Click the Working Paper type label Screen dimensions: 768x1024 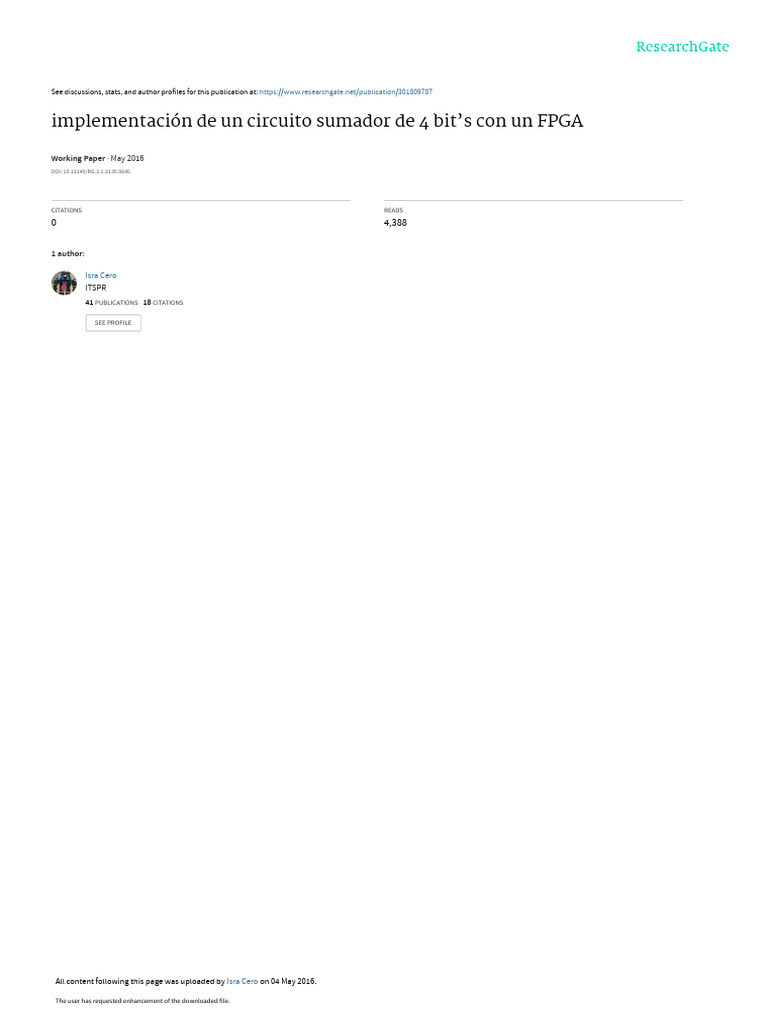pos(78,159)
